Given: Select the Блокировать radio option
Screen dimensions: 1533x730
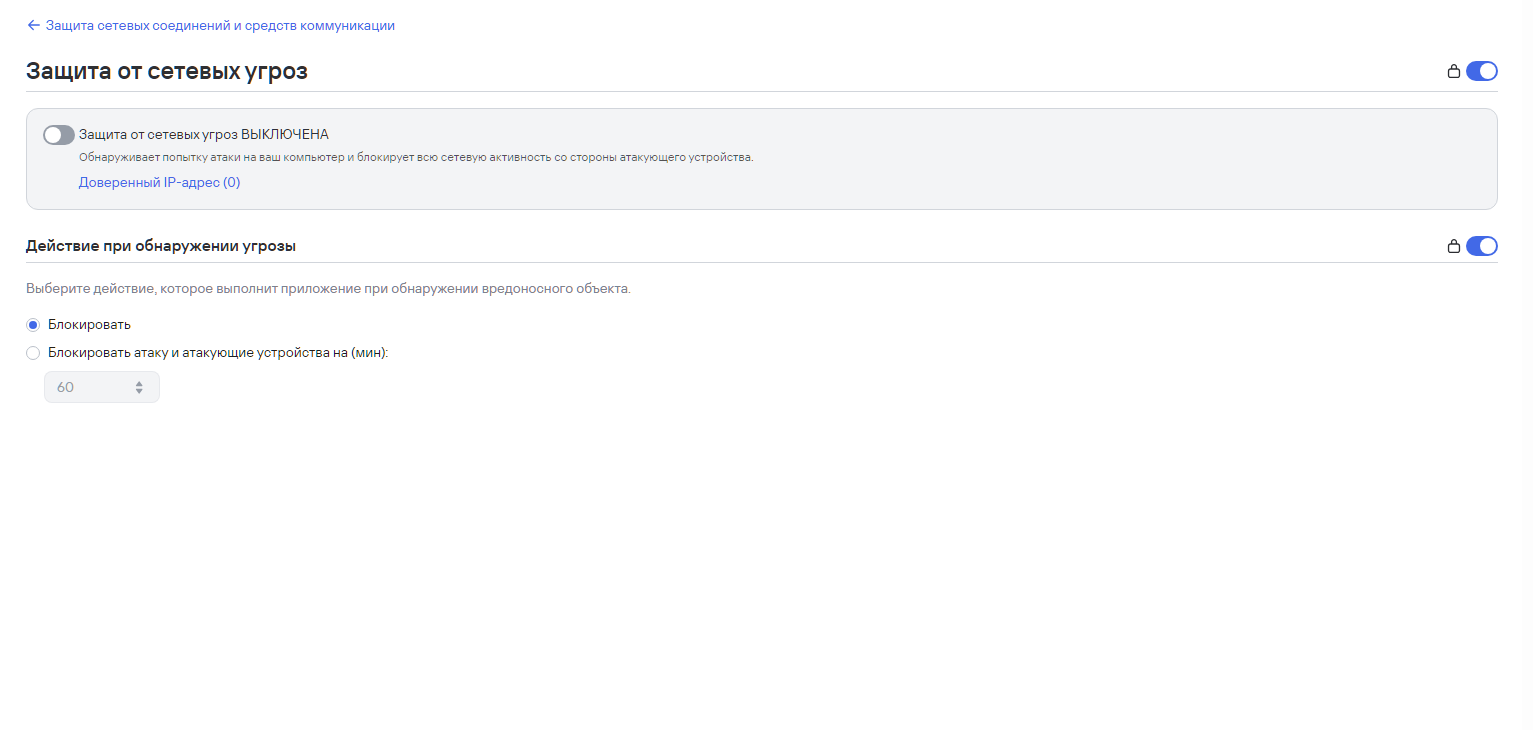Looking at the screenshot, I should [33, 325].
